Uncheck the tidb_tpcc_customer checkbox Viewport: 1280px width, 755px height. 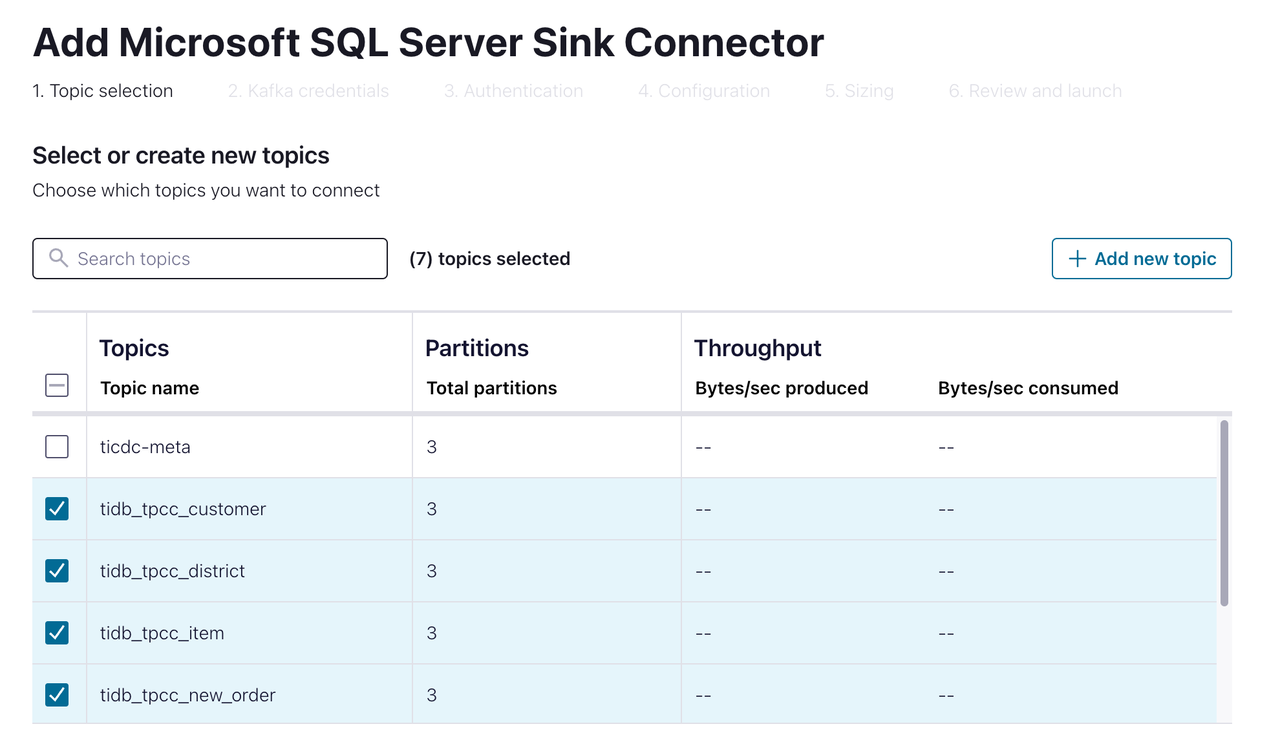click(57, 509)
